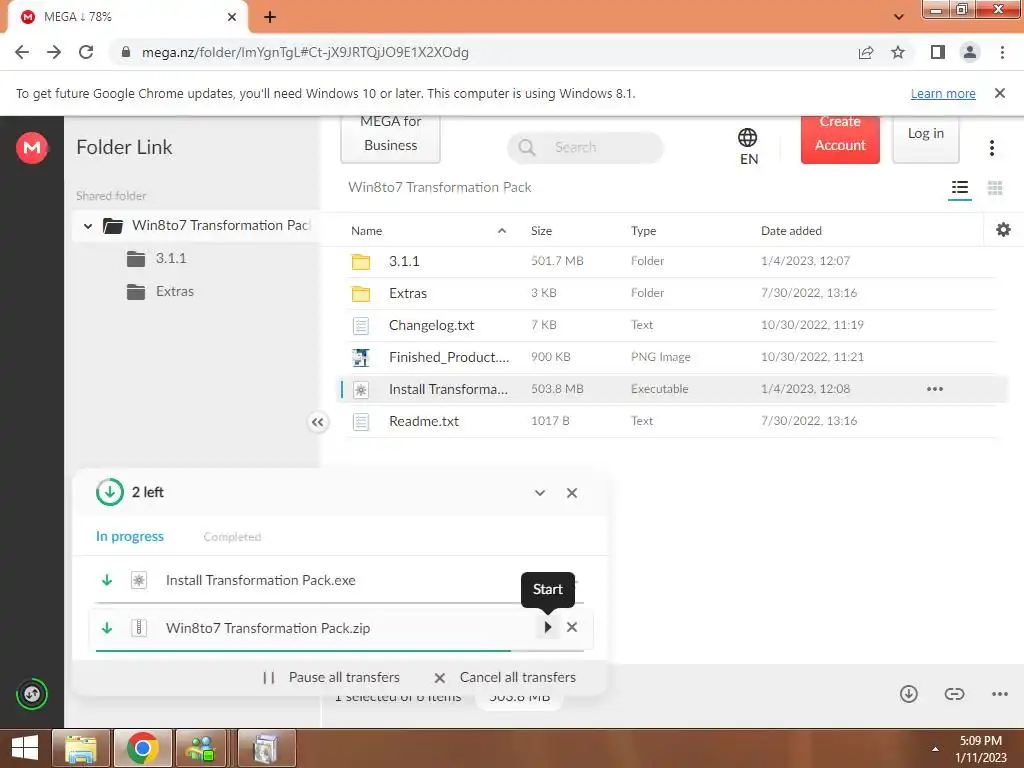Switch to grid thumbnail view
This screenshot has width=1024, height=768.
(995, 188)
